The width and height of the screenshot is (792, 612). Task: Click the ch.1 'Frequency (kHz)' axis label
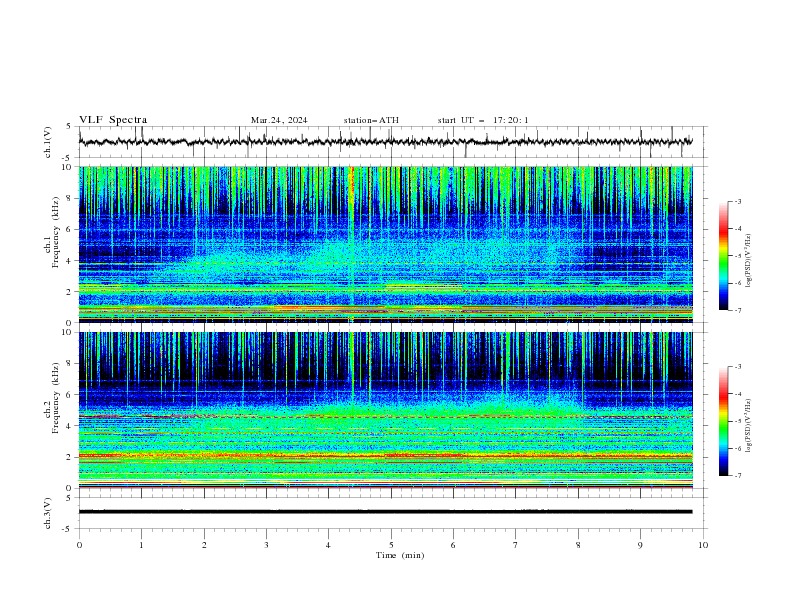pos(56,233)
